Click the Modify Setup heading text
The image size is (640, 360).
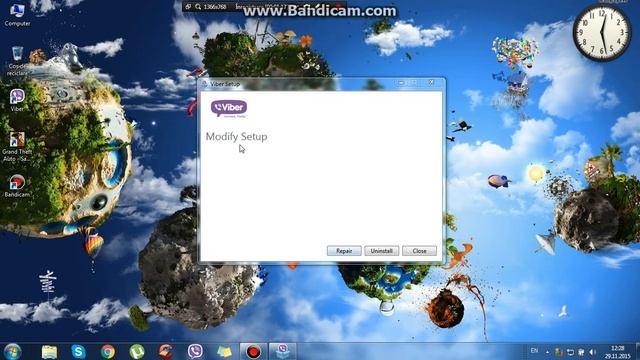236,137
